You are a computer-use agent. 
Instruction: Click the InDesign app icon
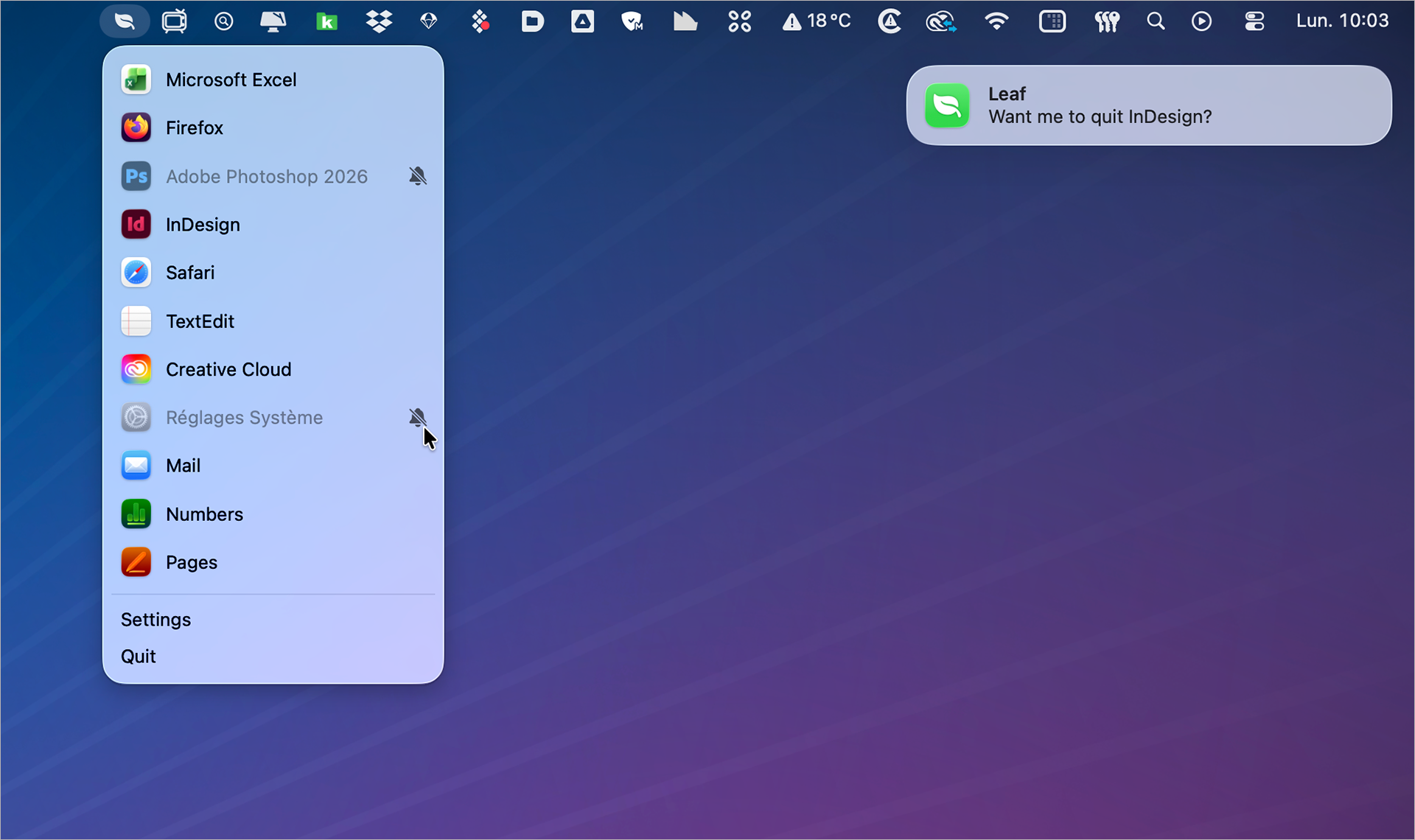coord(136,224)
